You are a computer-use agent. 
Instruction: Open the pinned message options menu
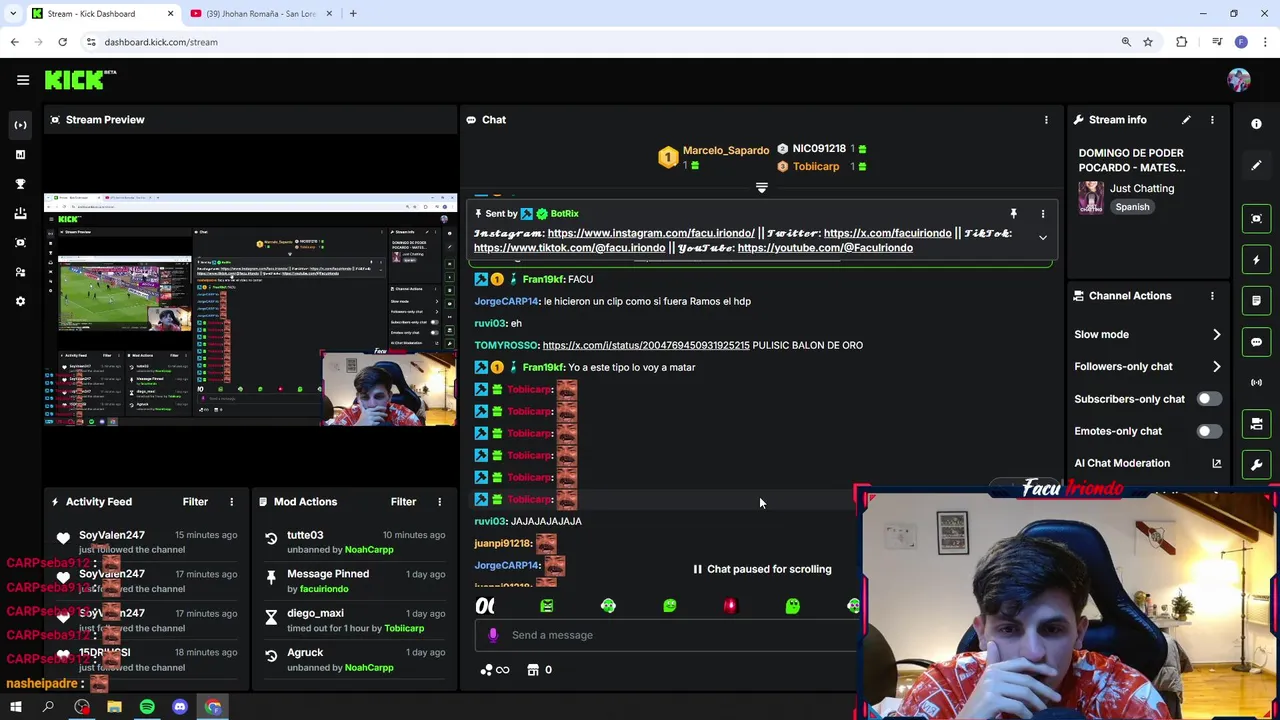click(x=1042, y=214)
